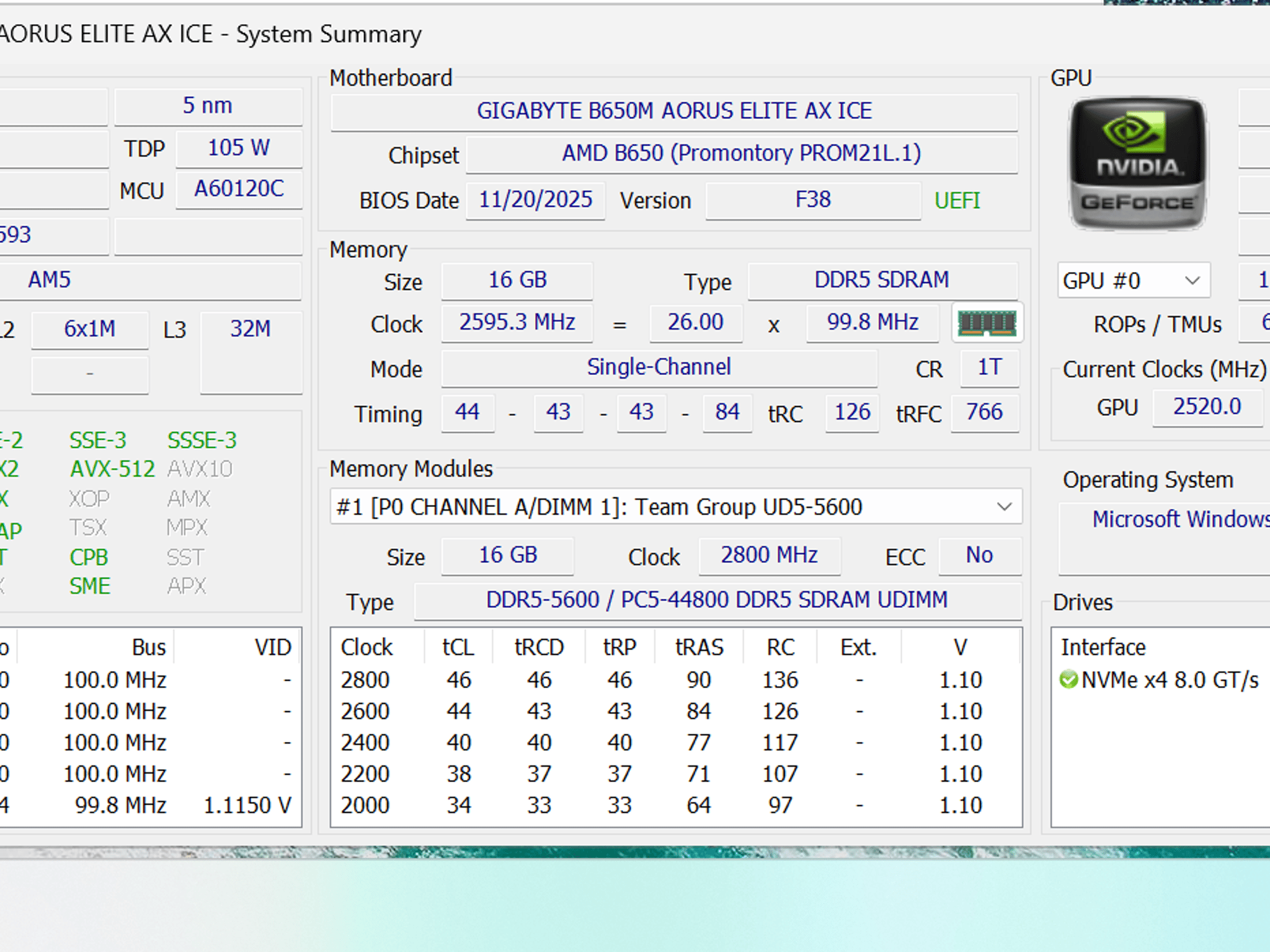Click the greyed AVX10 feature label
The height and width of the screenshot is (952, 1270).
click(200, 469)
